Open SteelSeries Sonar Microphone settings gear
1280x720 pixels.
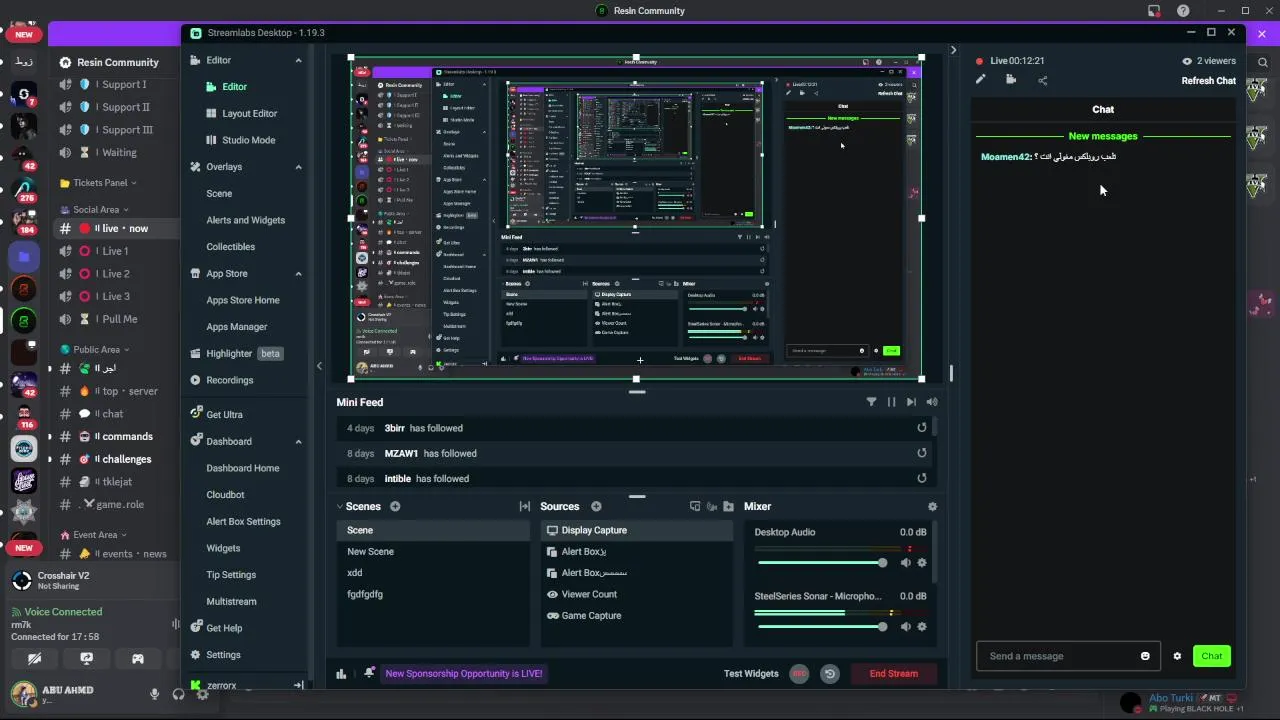pos(922,627)
